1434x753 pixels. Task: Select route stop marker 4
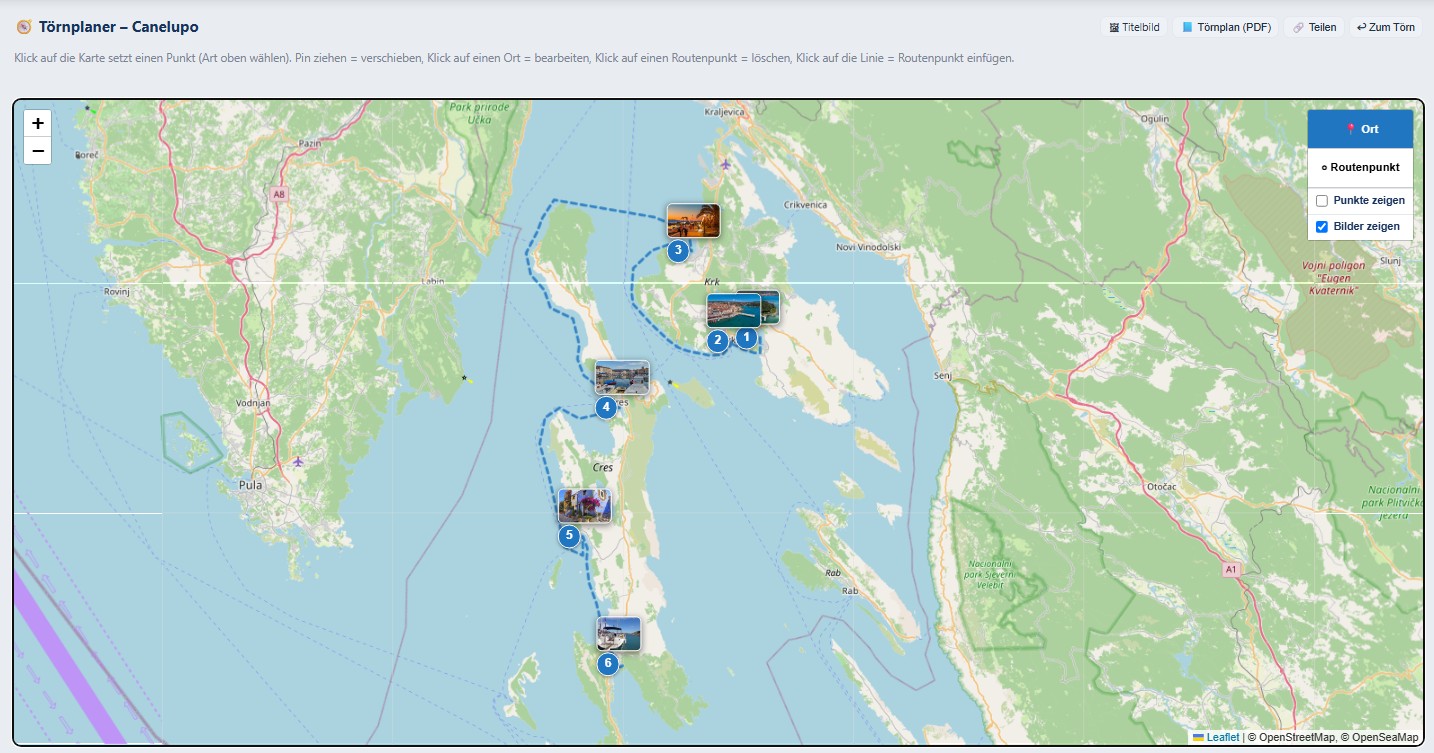pyautogui.click(x=606, y=407)
